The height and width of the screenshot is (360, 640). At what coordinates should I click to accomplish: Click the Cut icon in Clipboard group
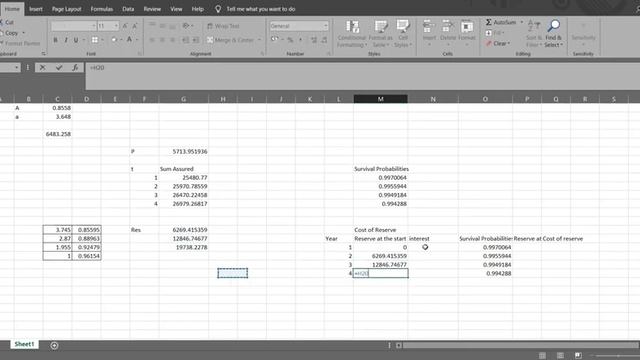(2, 22)
